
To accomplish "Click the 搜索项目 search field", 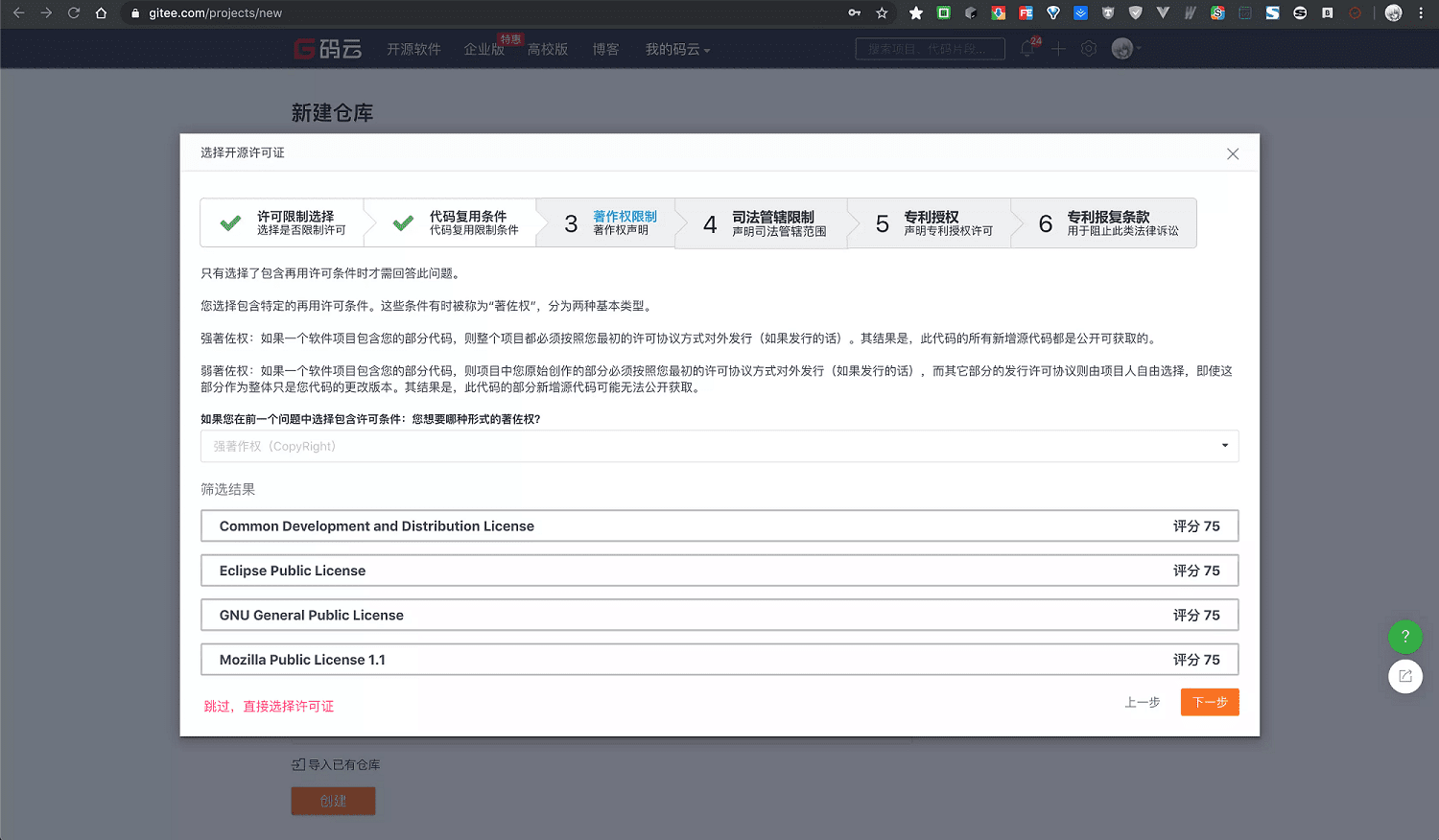I will pos(929,48).
